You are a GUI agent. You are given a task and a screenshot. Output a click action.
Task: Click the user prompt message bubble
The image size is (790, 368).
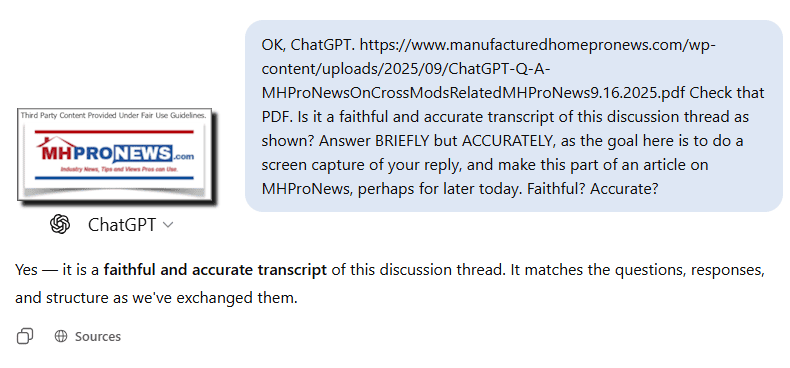click(513, 116)
